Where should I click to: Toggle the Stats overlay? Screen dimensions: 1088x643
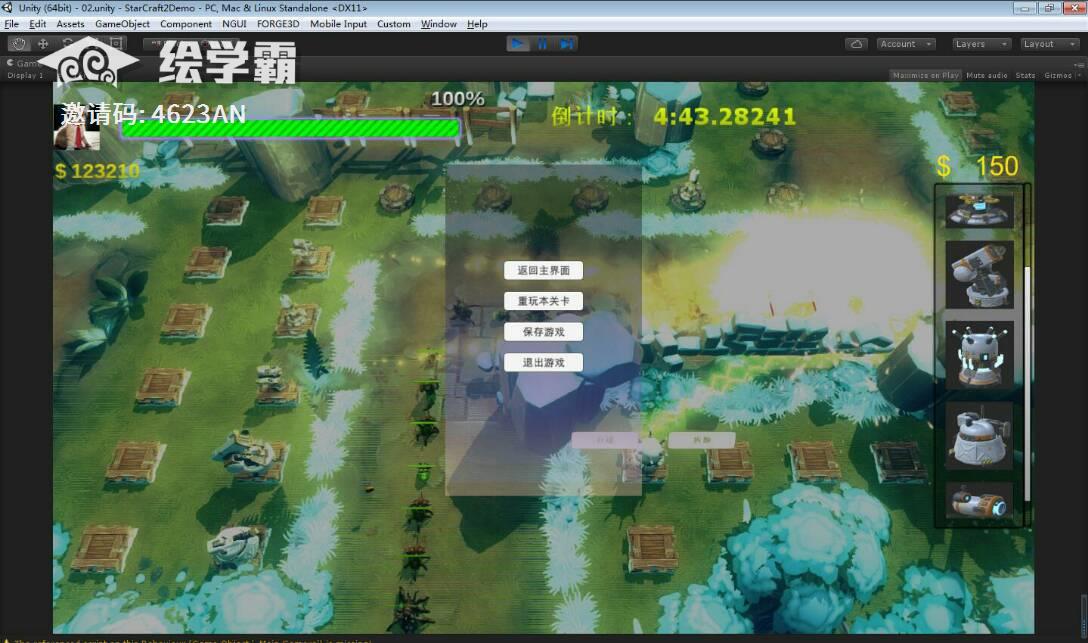(1025, 75)
